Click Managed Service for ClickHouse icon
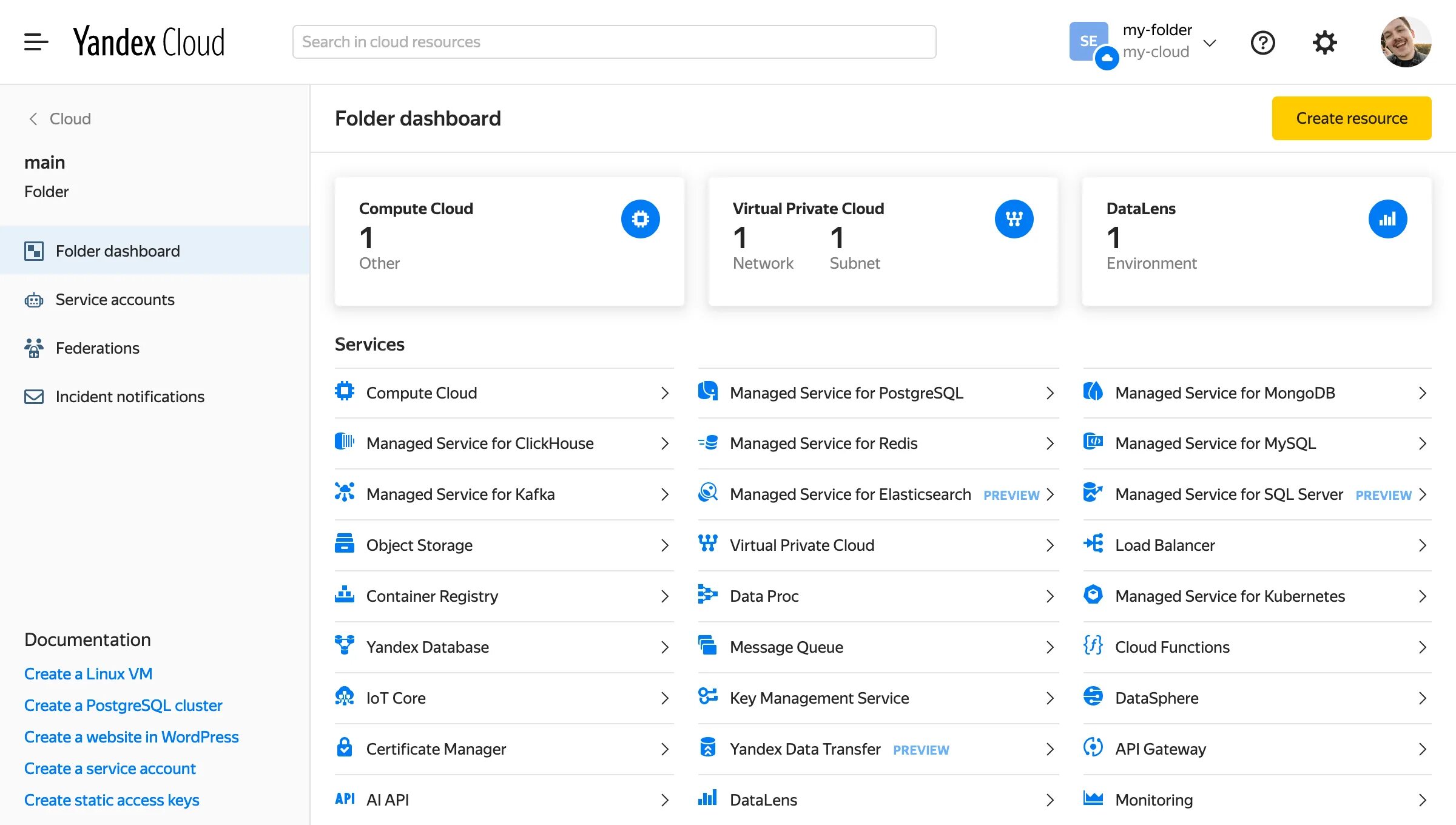 click(x=345, y=441)
